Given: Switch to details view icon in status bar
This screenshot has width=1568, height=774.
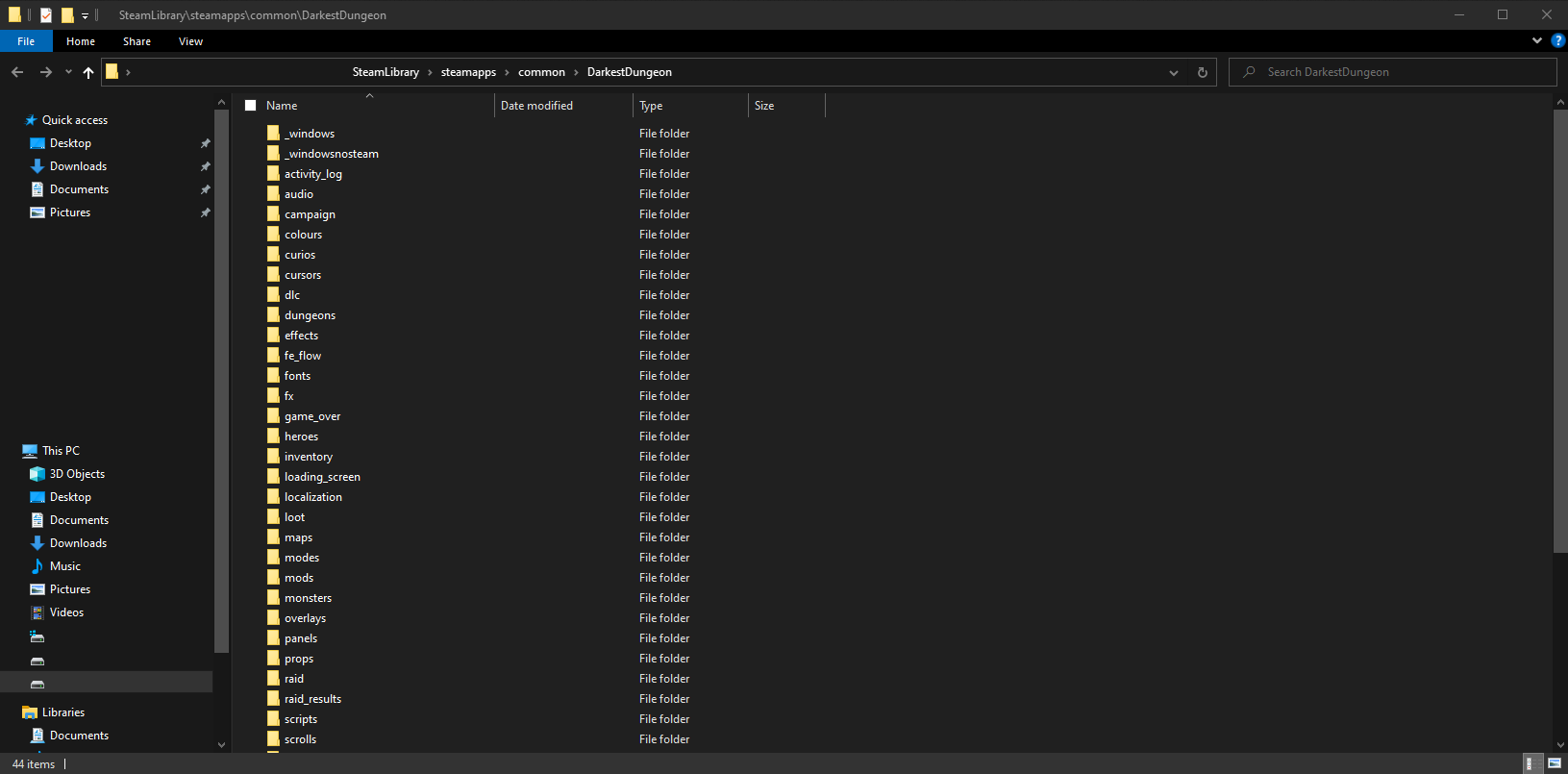Looking at the screenshot, I should click(1533, 763).
